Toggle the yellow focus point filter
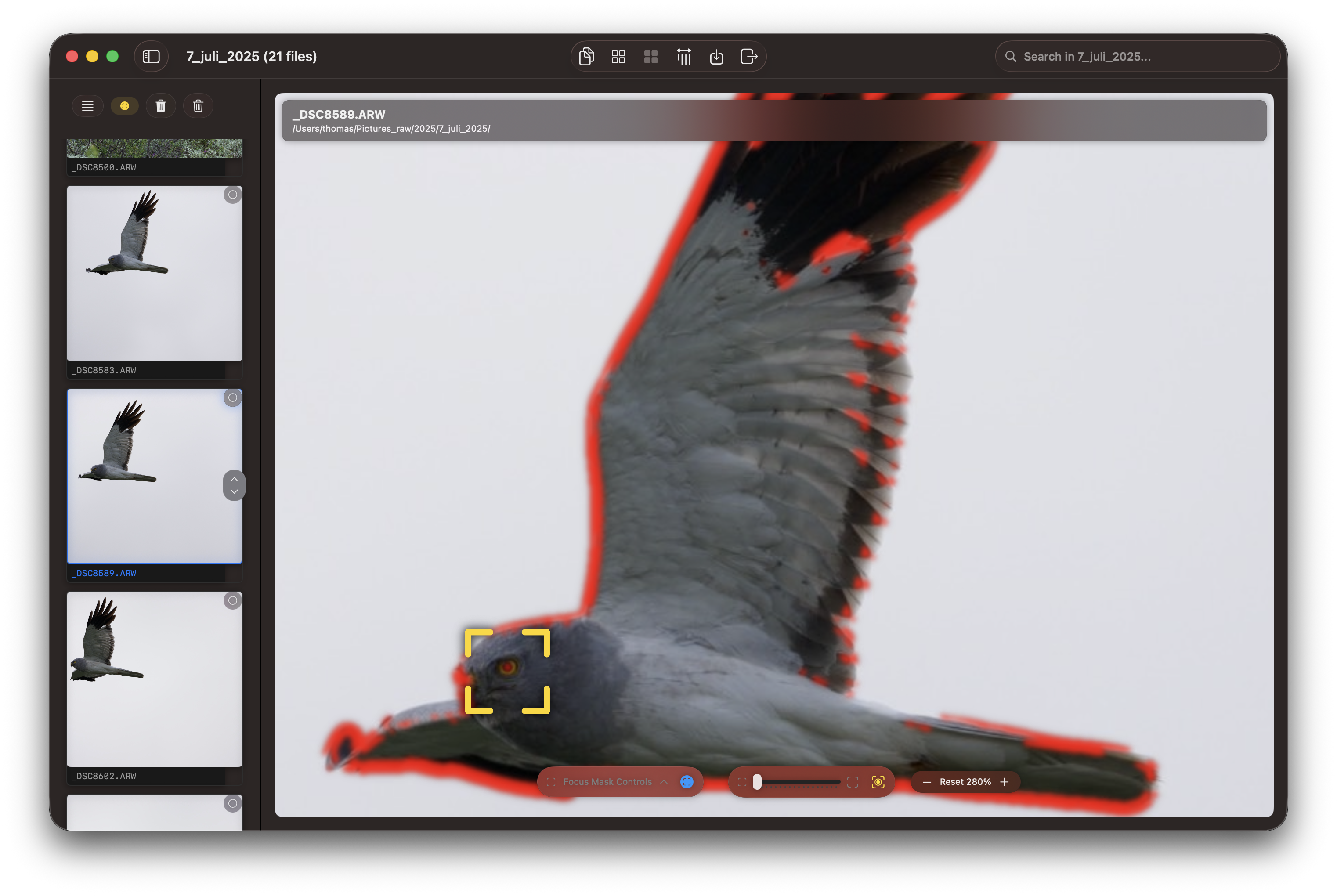Viewport: 1337px width, 896px height. [x=125, y=105]
